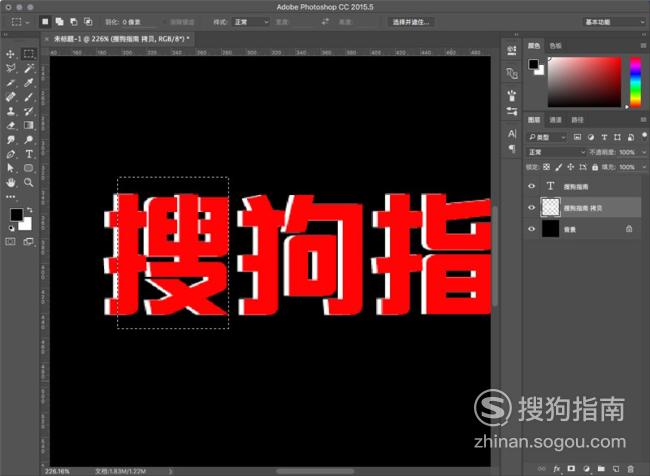Select the Magic Wand tool

click(x=29, y=68)
